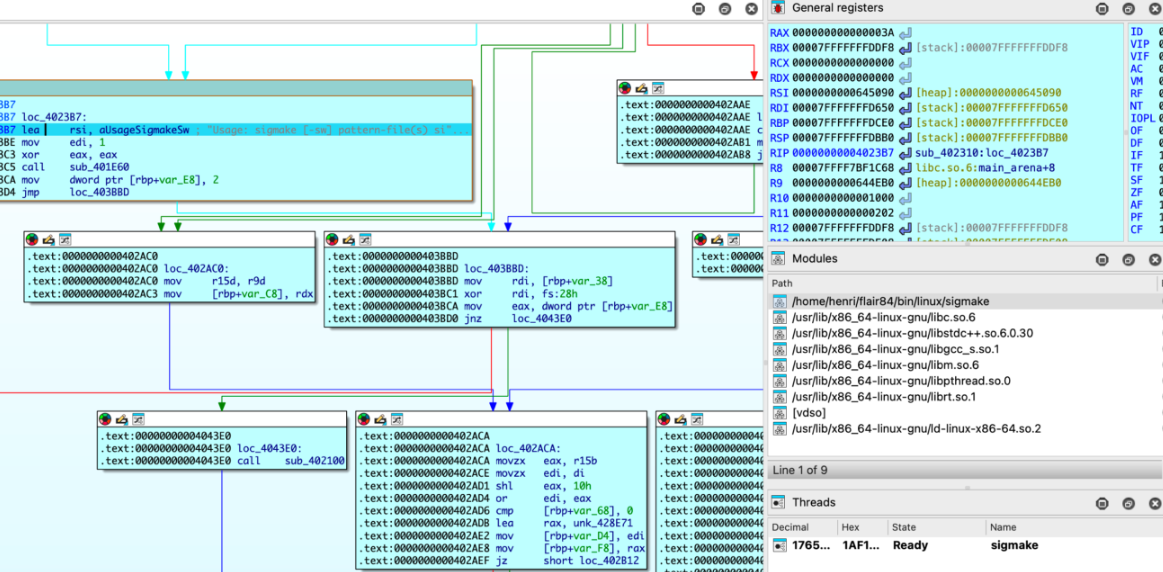Select the [vdso] module entry

[808, 413]
